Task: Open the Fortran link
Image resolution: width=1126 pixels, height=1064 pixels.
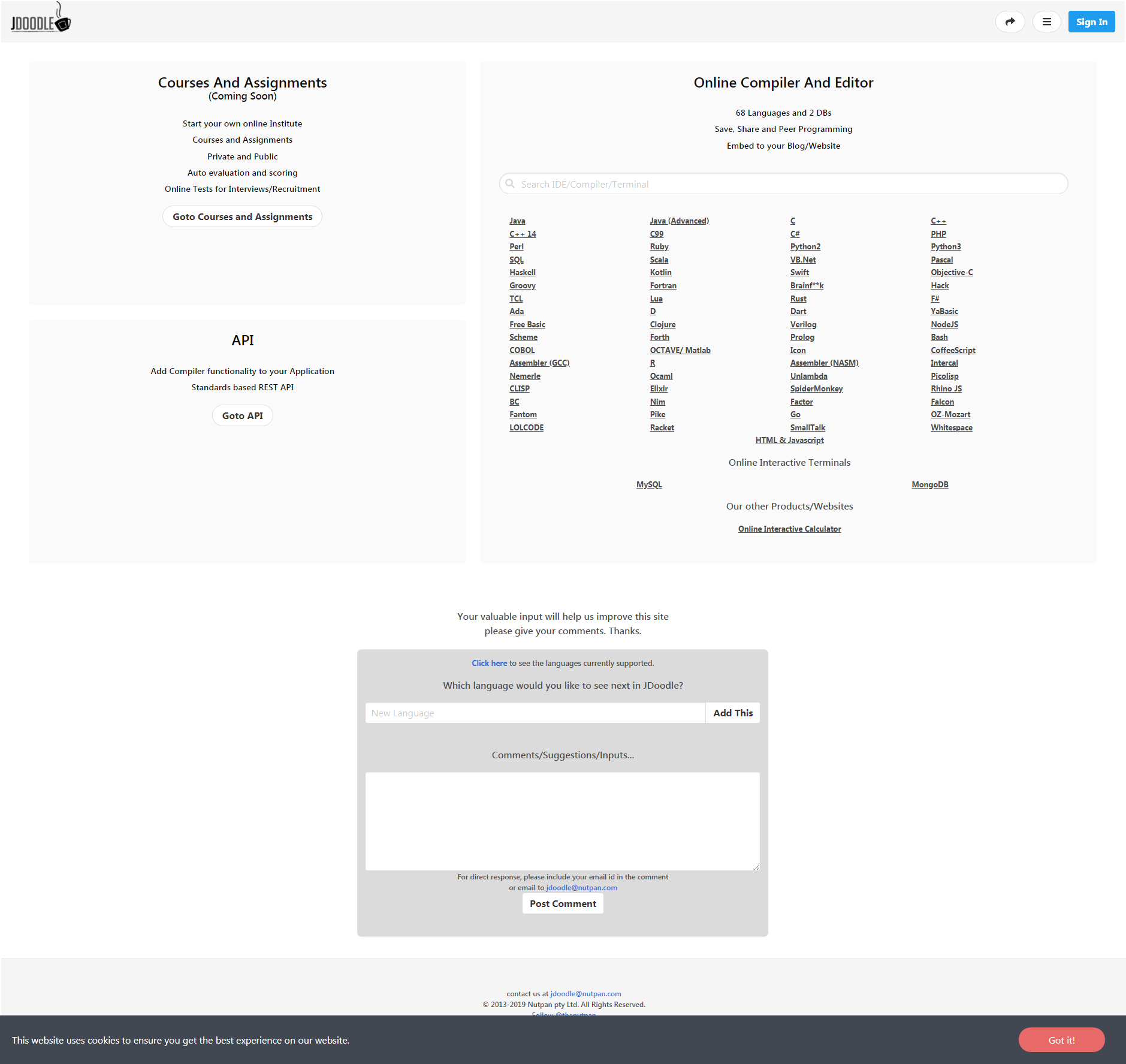Action: point(663,286)
